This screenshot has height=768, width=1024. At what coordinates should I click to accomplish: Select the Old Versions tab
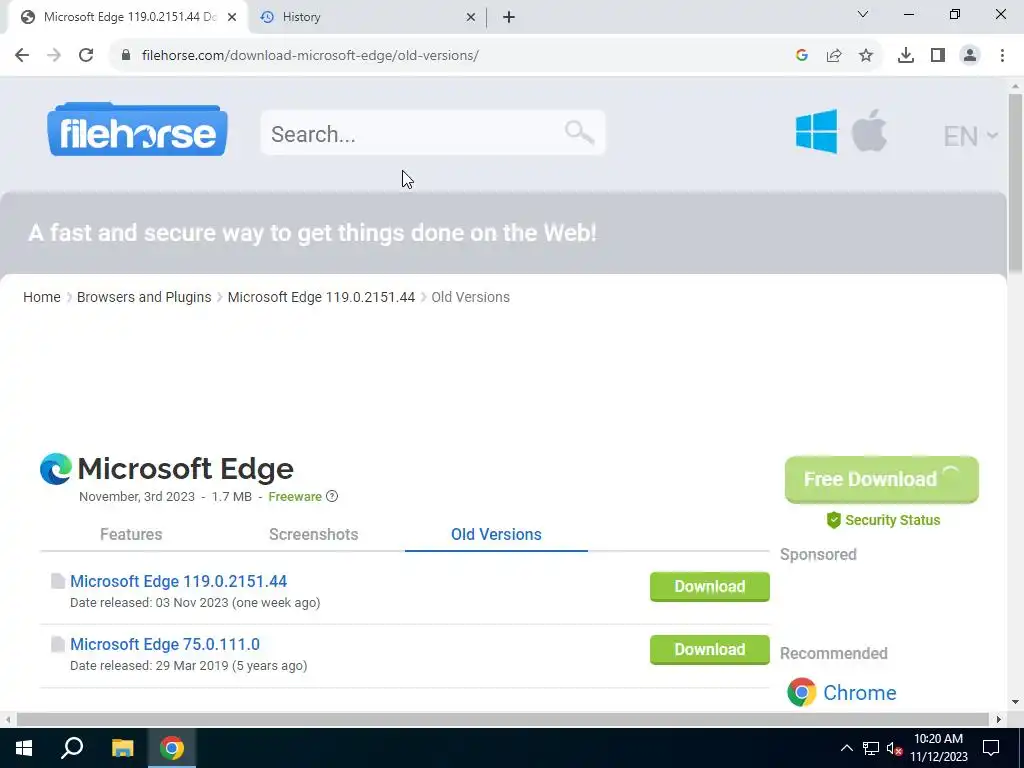(x=496, y=534)
